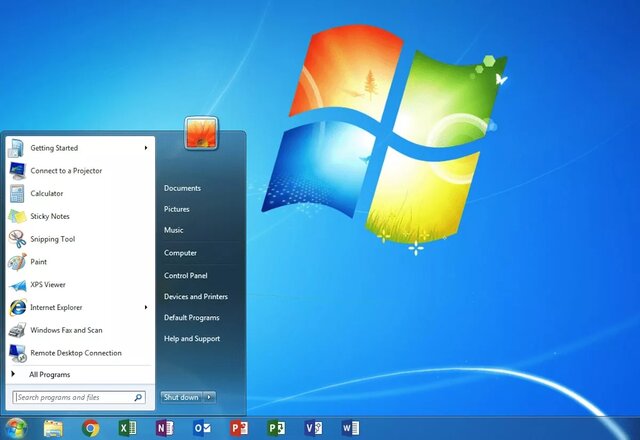Open Control Panel
640x440 pixels.
pyautogui.click(x=186, y=276)
